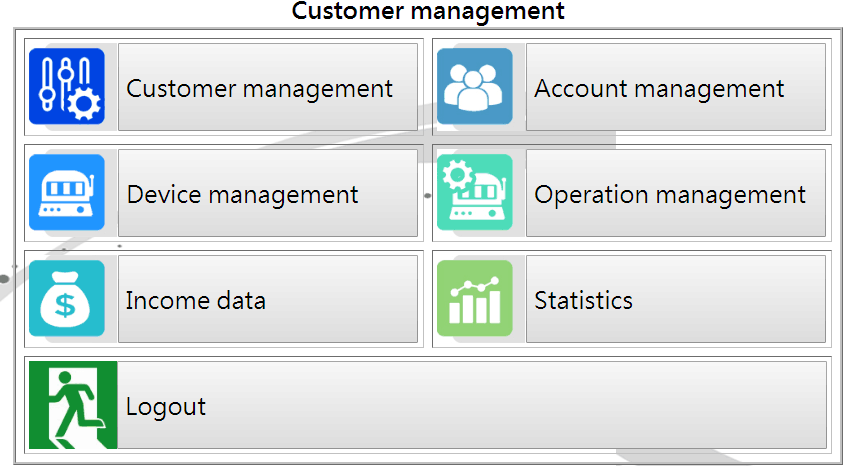Screen dimensions: 850x470
Task: Click the running man figure in Logout icon
Action: tap(74, 409)
